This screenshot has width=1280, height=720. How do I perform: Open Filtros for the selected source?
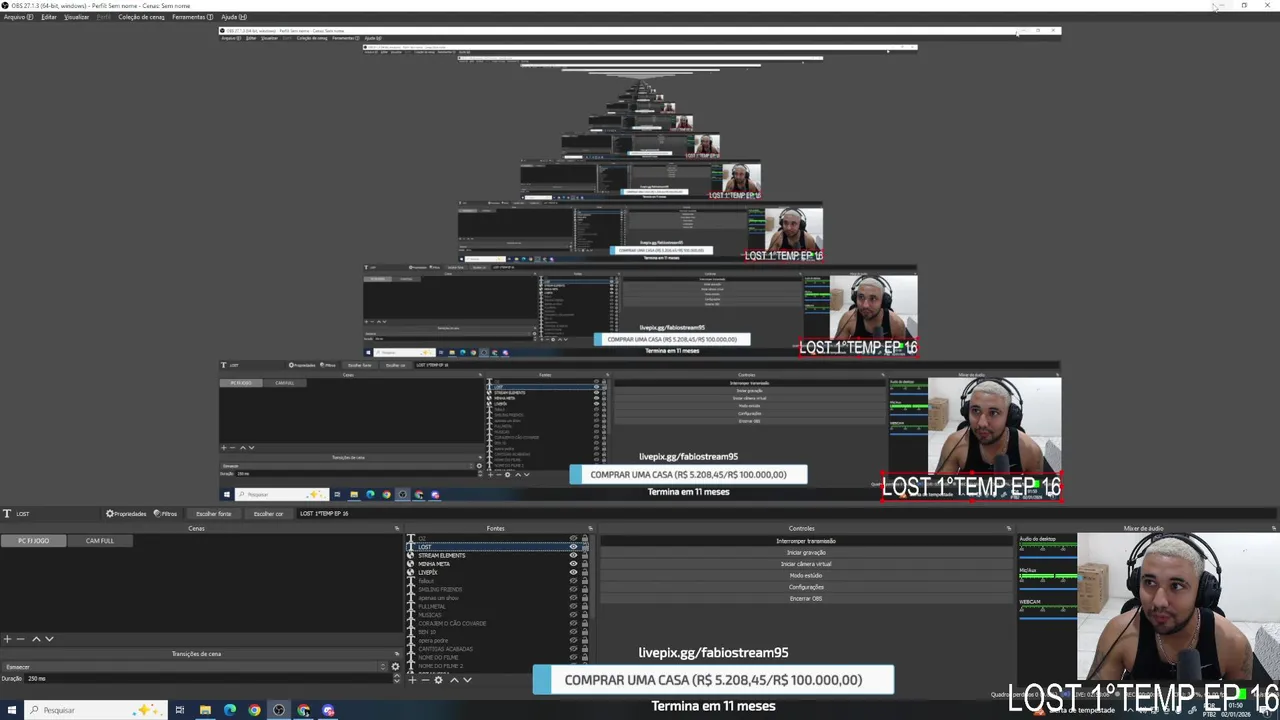coord(165,513)
